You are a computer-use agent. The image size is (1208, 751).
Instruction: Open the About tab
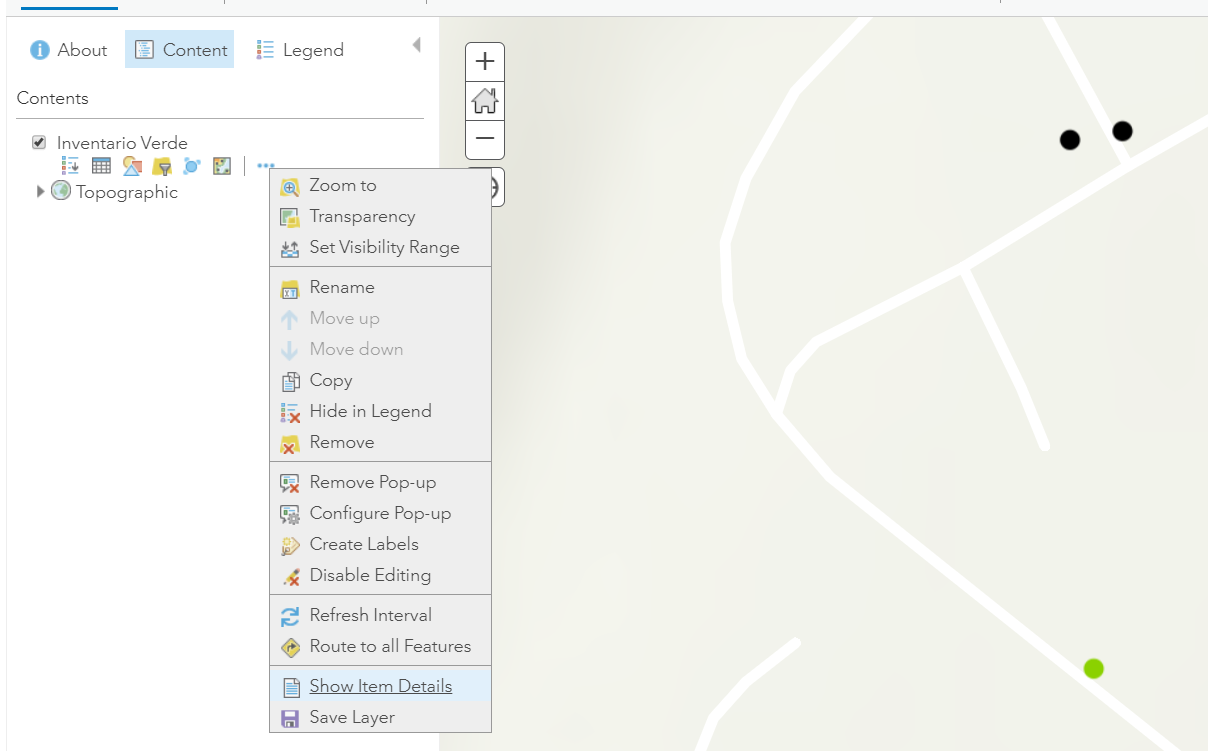pos(69,50)
